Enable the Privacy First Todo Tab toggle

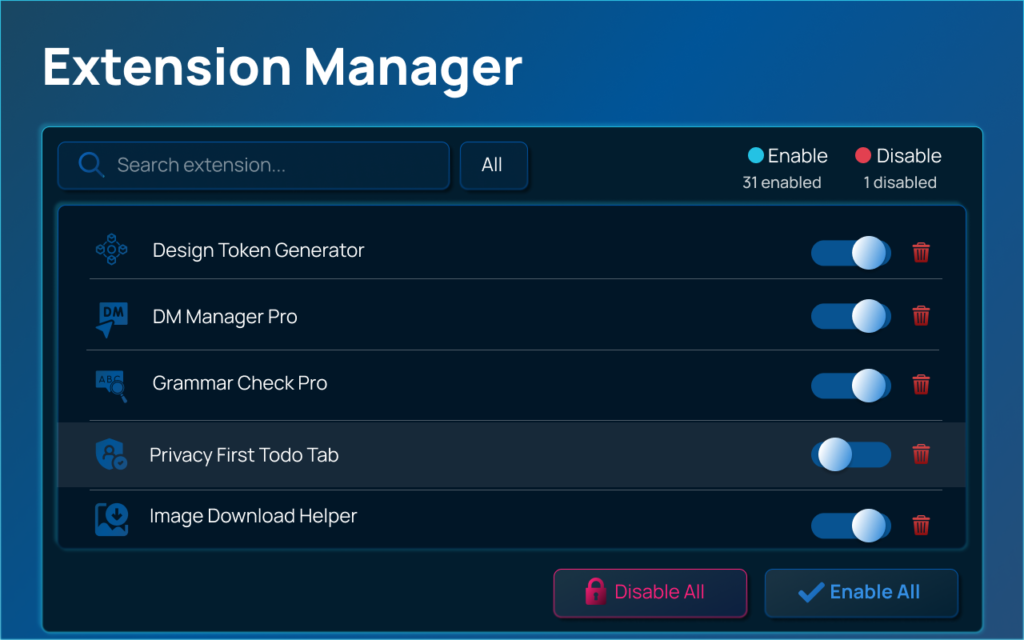pyautogui.click(x=850, y=455)
